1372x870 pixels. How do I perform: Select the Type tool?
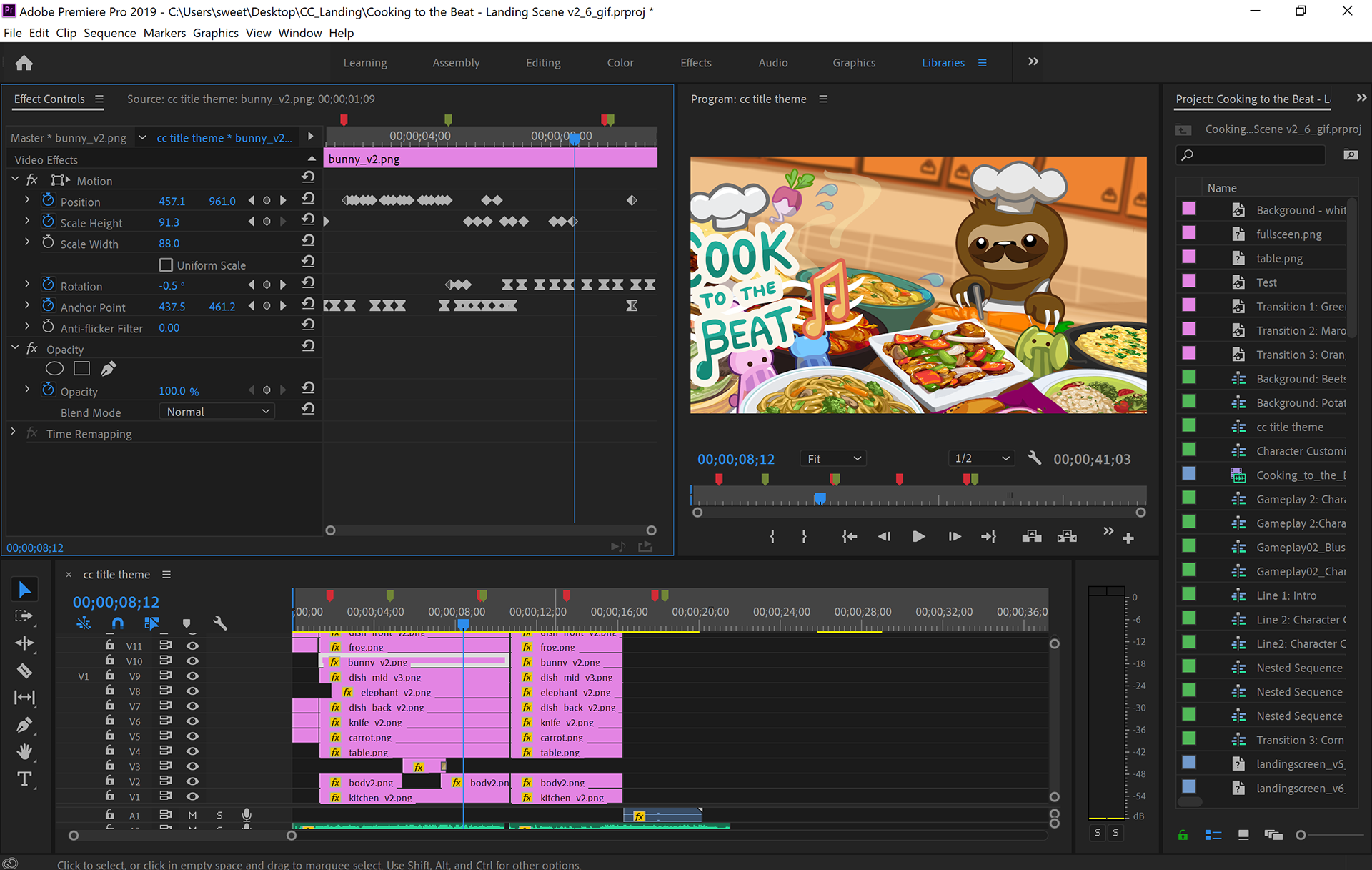pyautogui.click(x=24, y=779)
